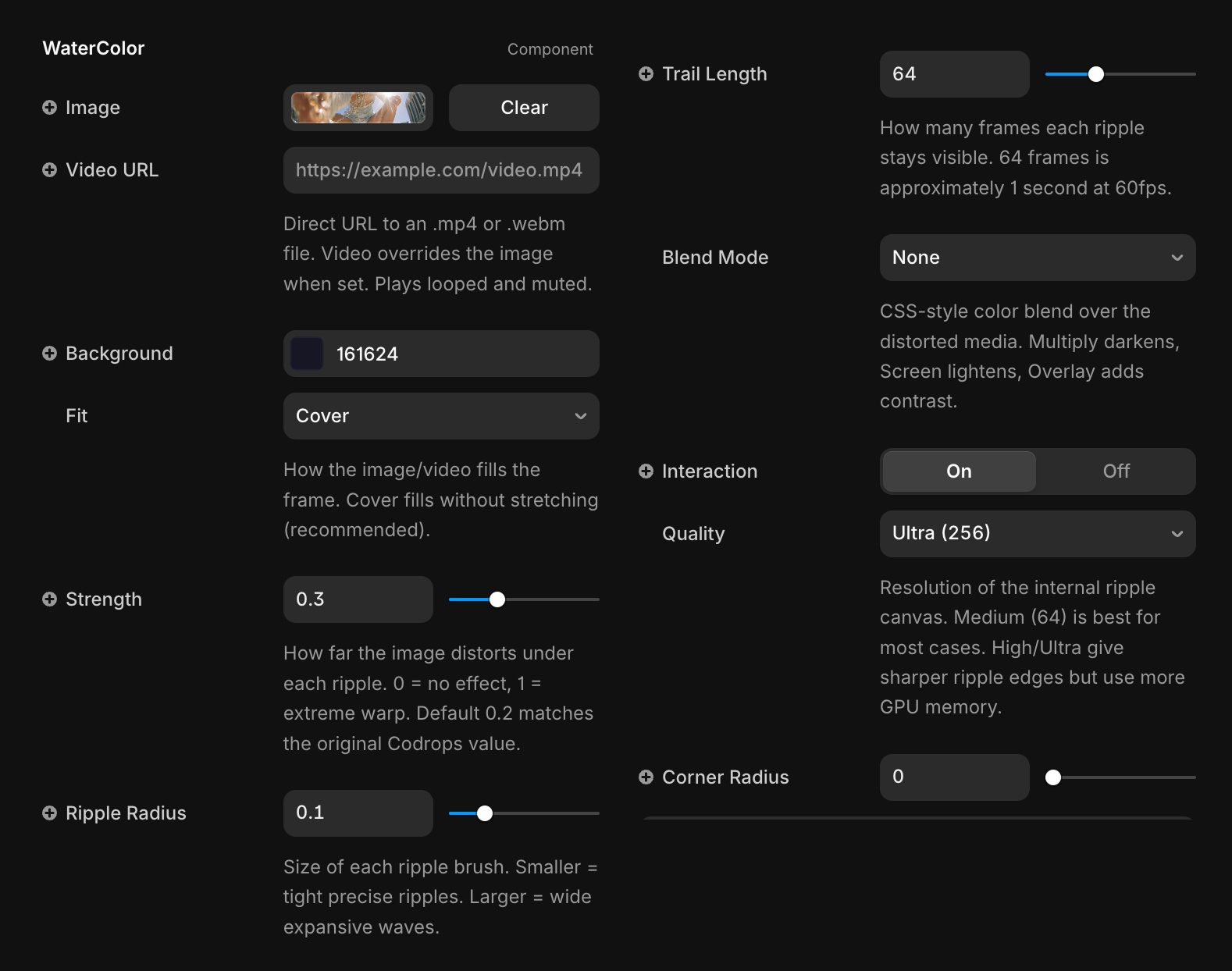Screen dimensions: 1232x971
Task: Click the plus icon beside Background
Action: [x=49, y=354]
